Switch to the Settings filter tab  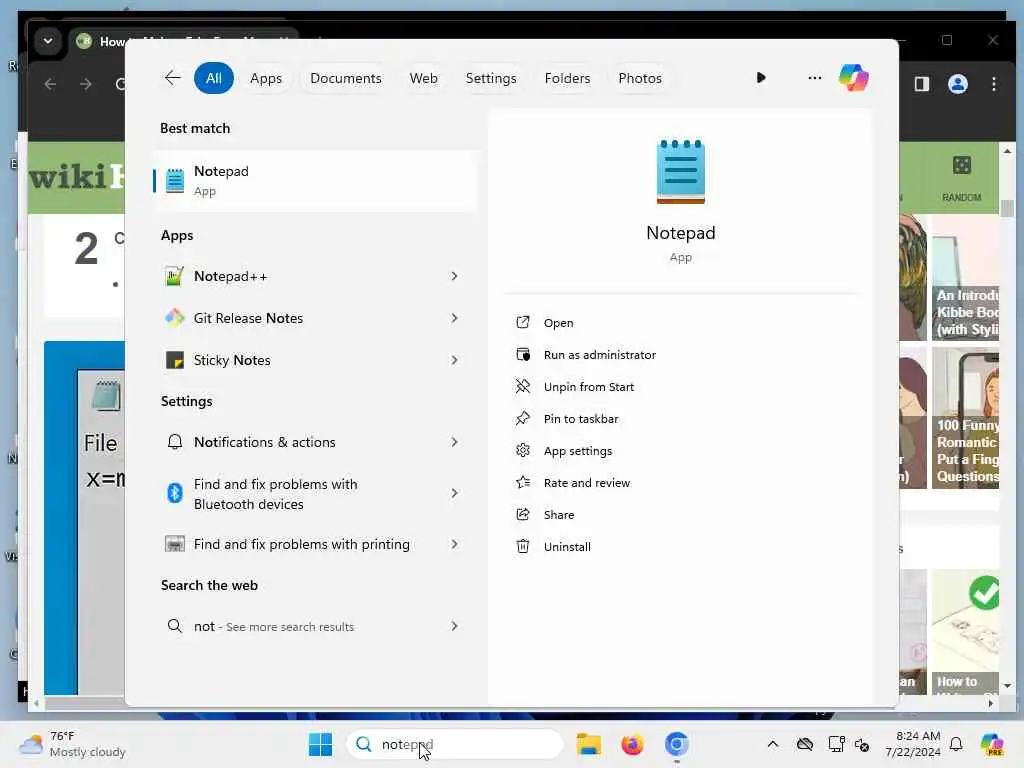click(x=490, y=78)
